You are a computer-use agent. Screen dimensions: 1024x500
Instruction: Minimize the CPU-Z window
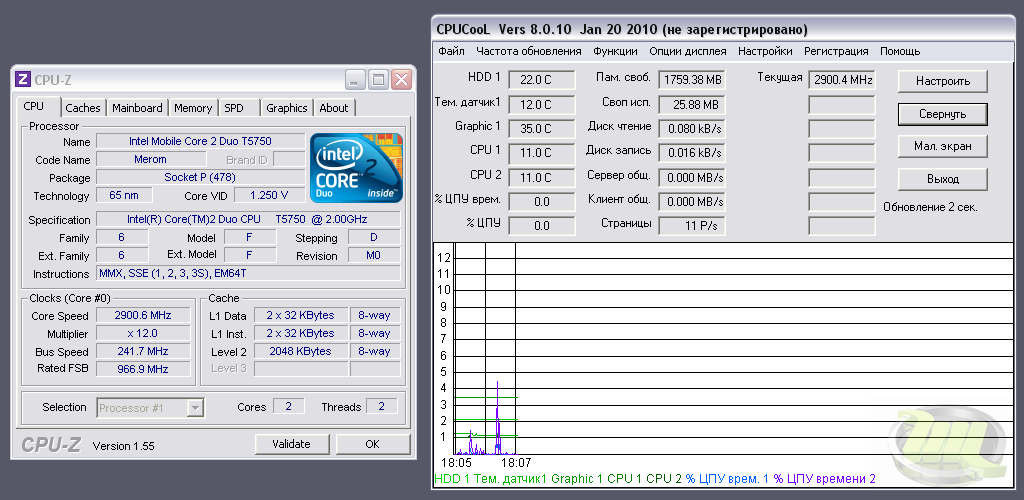356,80
